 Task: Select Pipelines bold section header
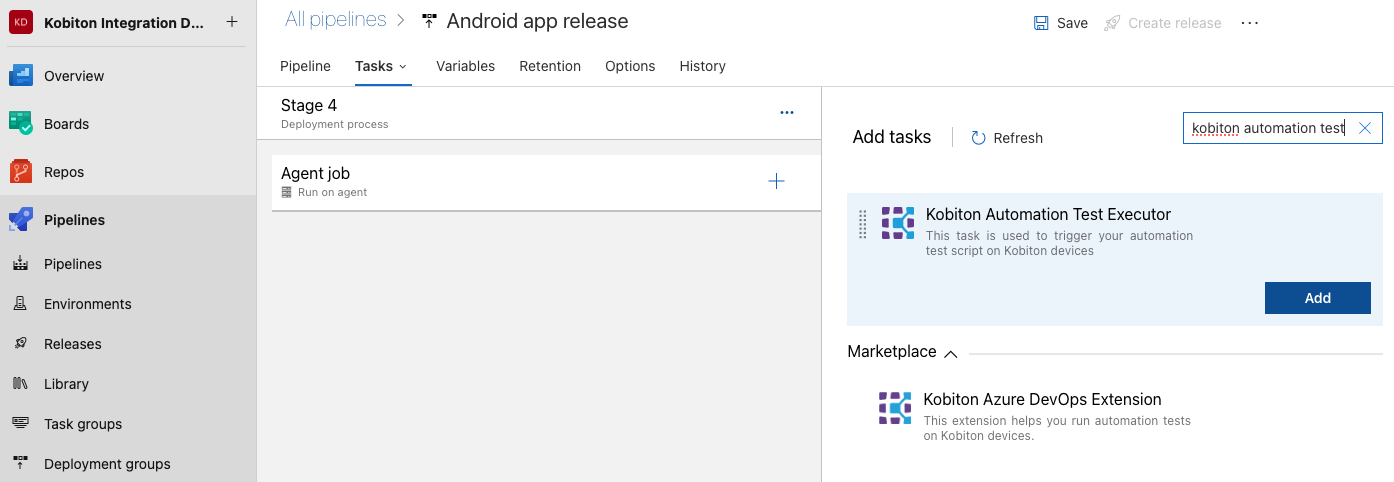74,220
